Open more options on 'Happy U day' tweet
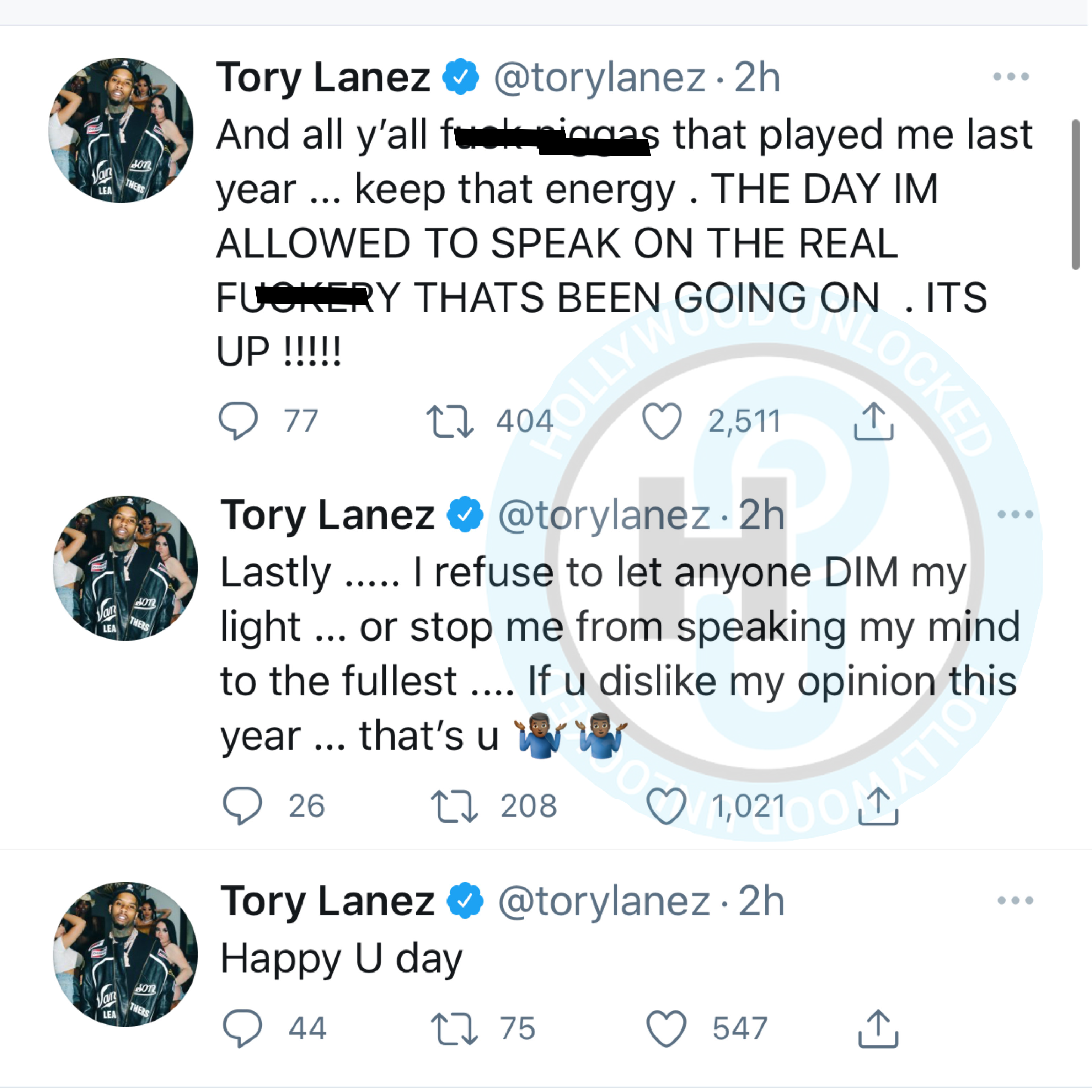The height and width of the screenshot is (1092, 1092). [1015, 900]
